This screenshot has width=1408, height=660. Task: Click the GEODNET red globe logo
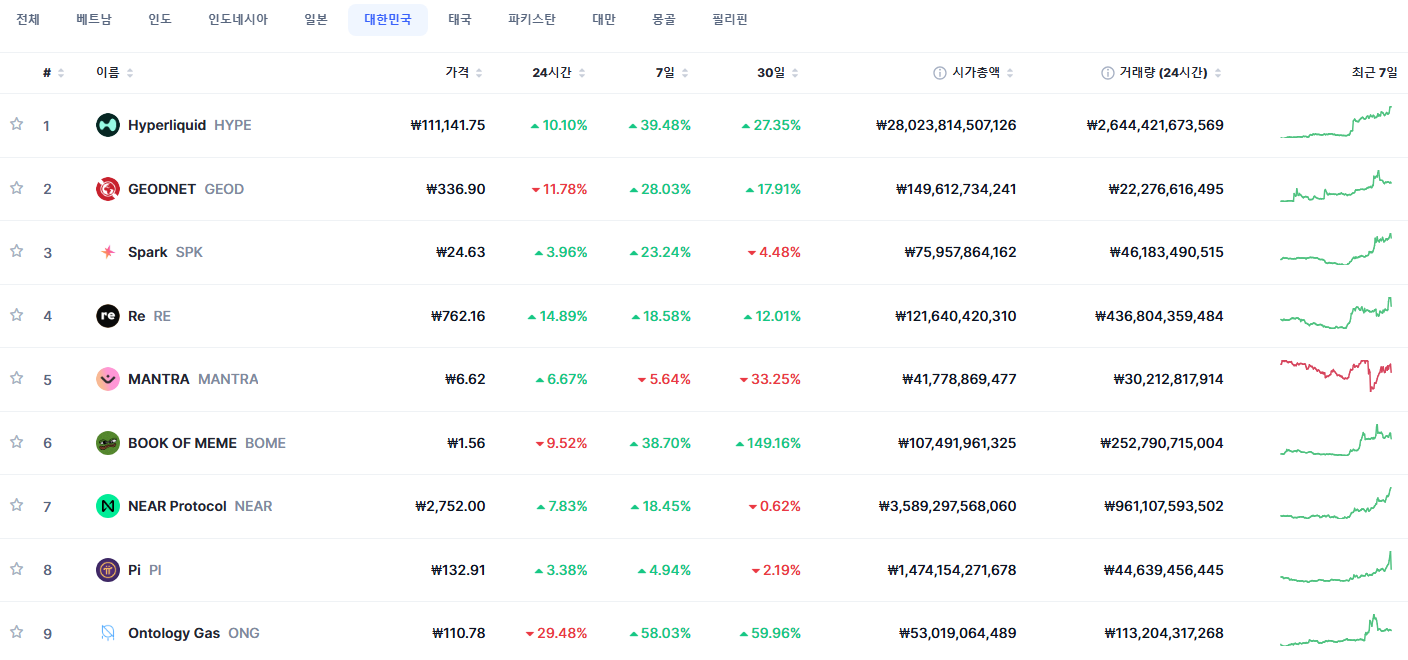click(x=108, y=189)
